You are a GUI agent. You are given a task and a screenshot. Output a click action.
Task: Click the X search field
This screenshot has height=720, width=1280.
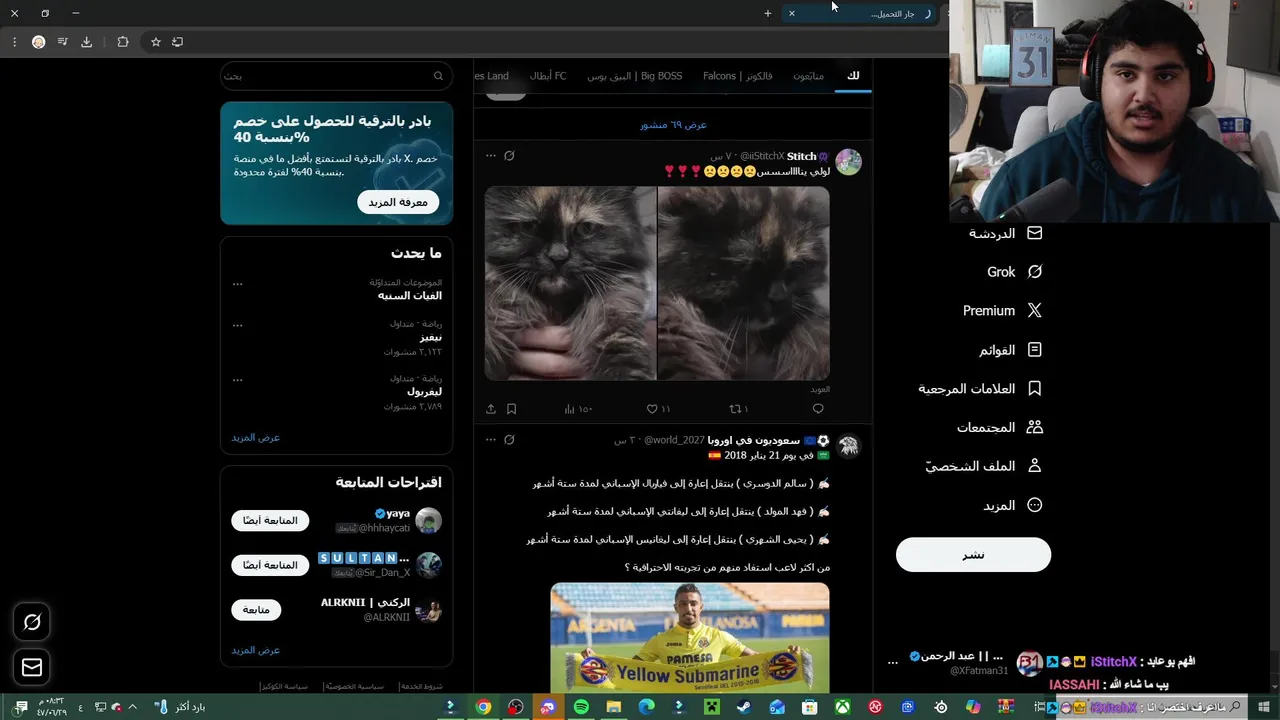(x=337, y=76)
